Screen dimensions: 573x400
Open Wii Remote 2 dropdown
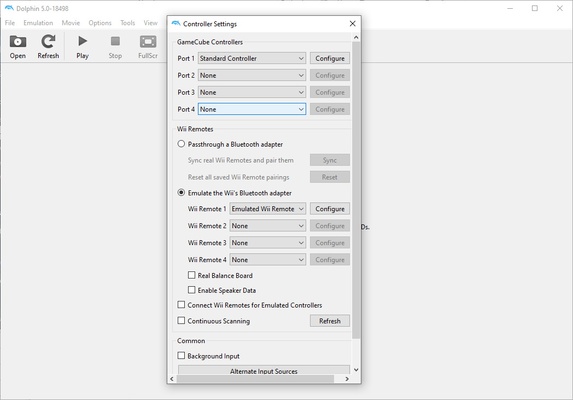click(267, 226)
